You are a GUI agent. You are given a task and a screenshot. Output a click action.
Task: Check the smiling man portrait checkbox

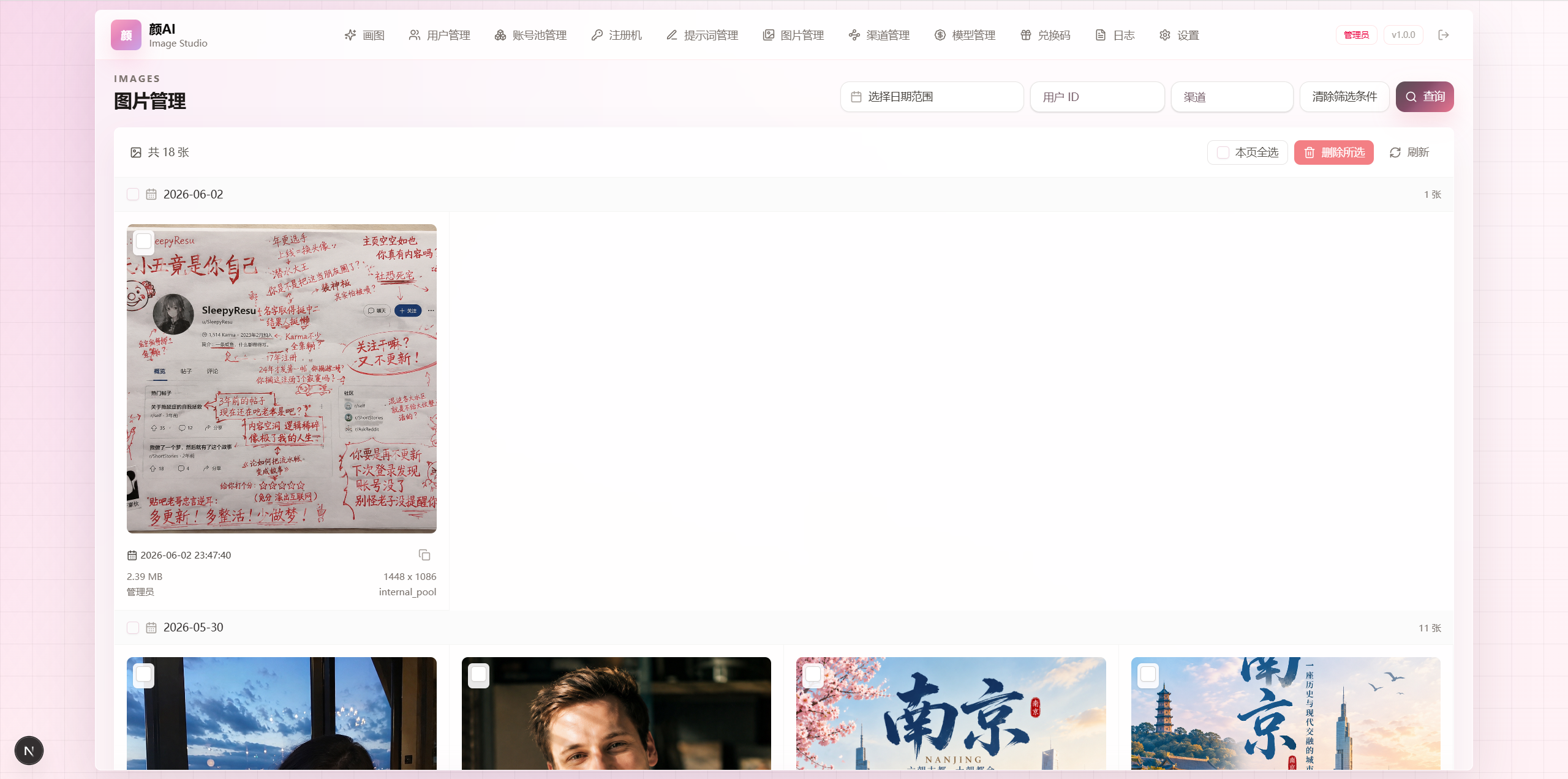[478, 674]
